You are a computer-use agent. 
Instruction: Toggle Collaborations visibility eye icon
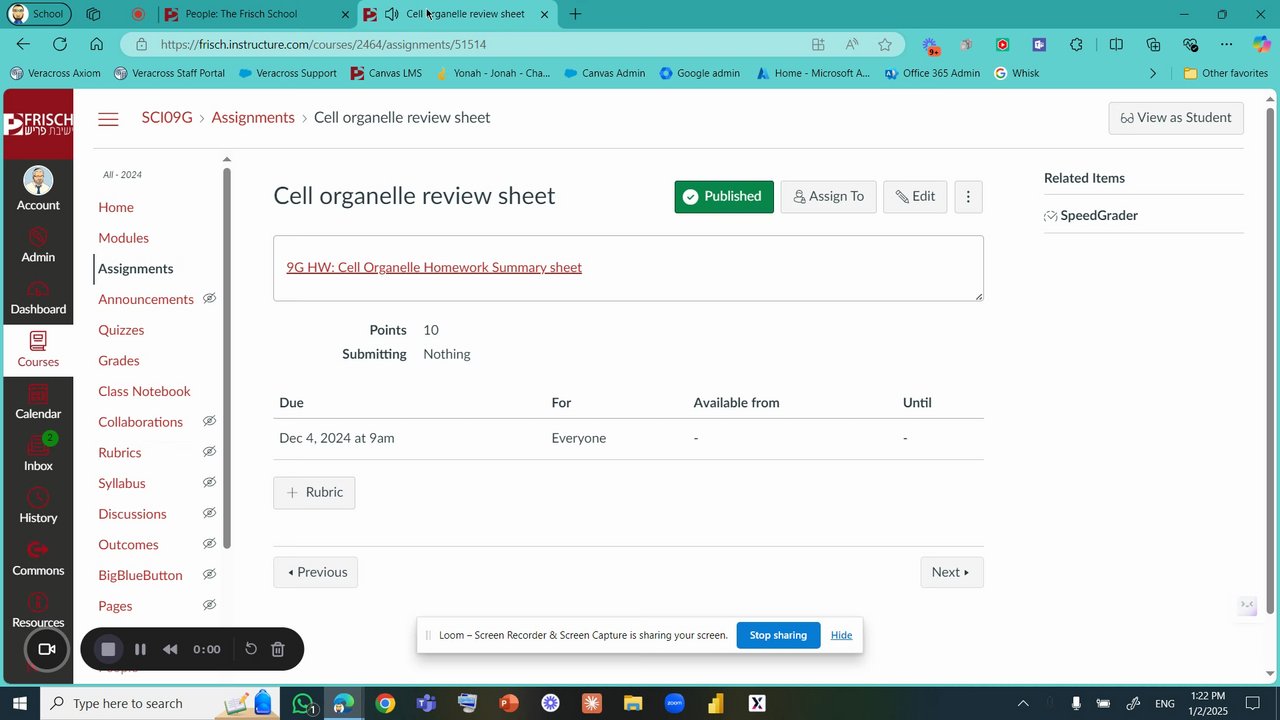209,421
